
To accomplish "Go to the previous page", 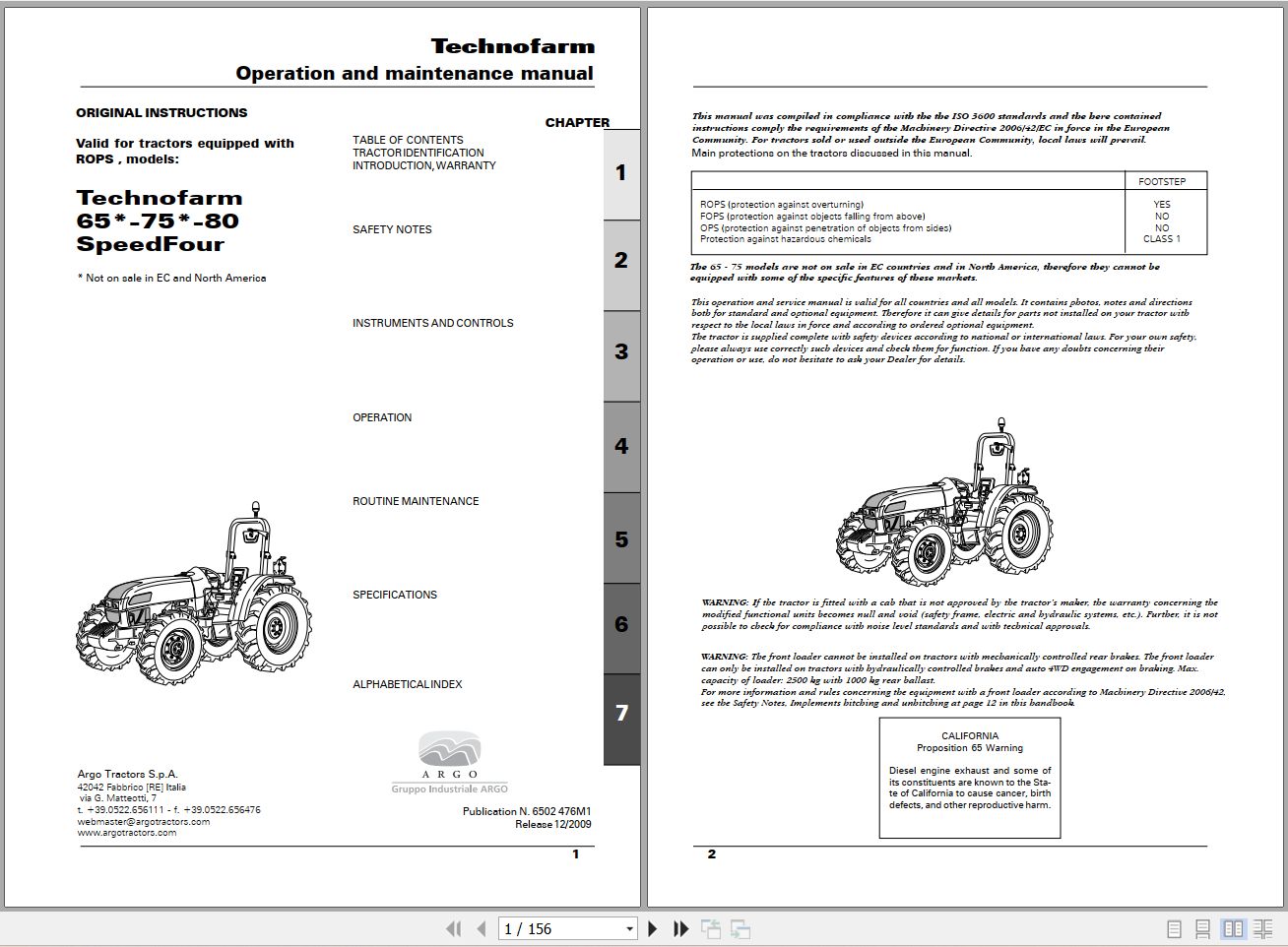I will tap(481, 928).
